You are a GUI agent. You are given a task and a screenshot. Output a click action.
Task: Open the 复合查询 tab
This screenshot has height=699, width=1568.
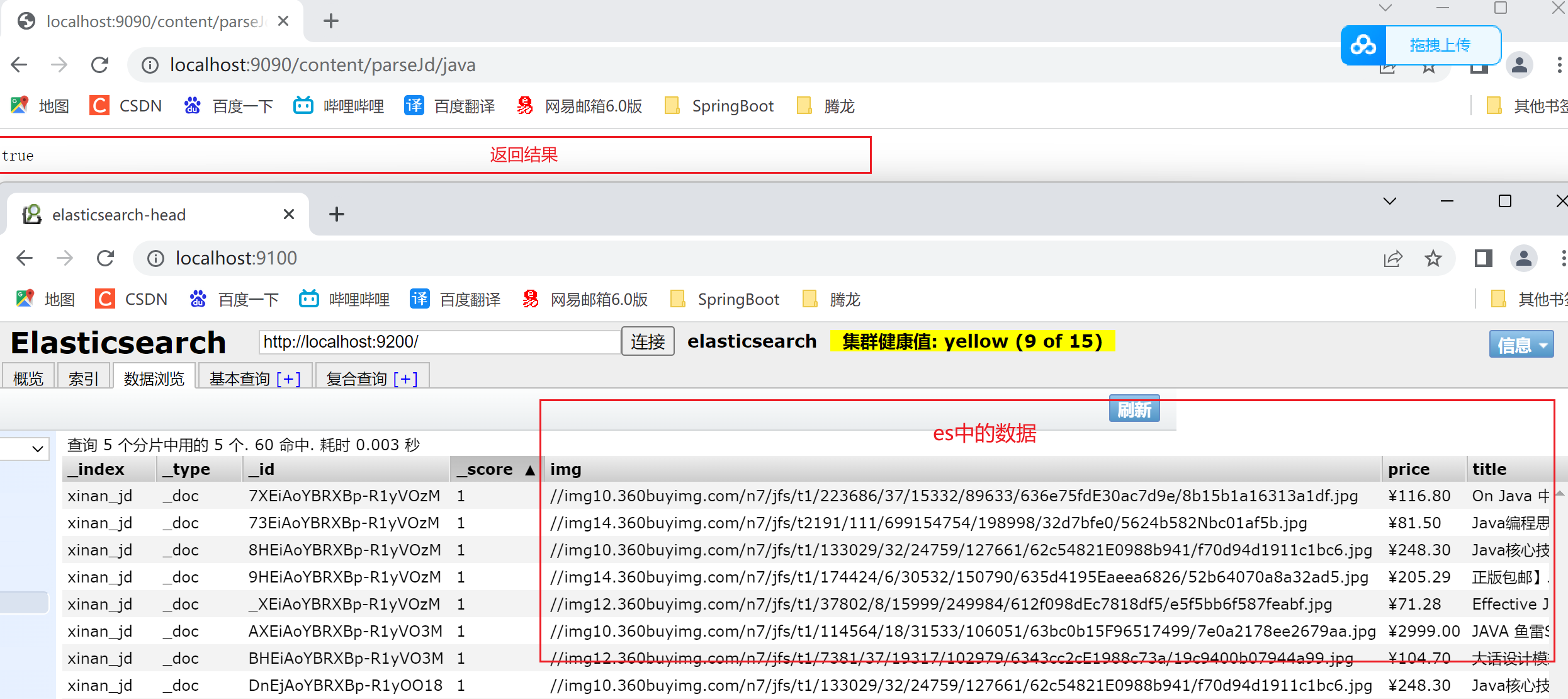(x=372, y=378)
